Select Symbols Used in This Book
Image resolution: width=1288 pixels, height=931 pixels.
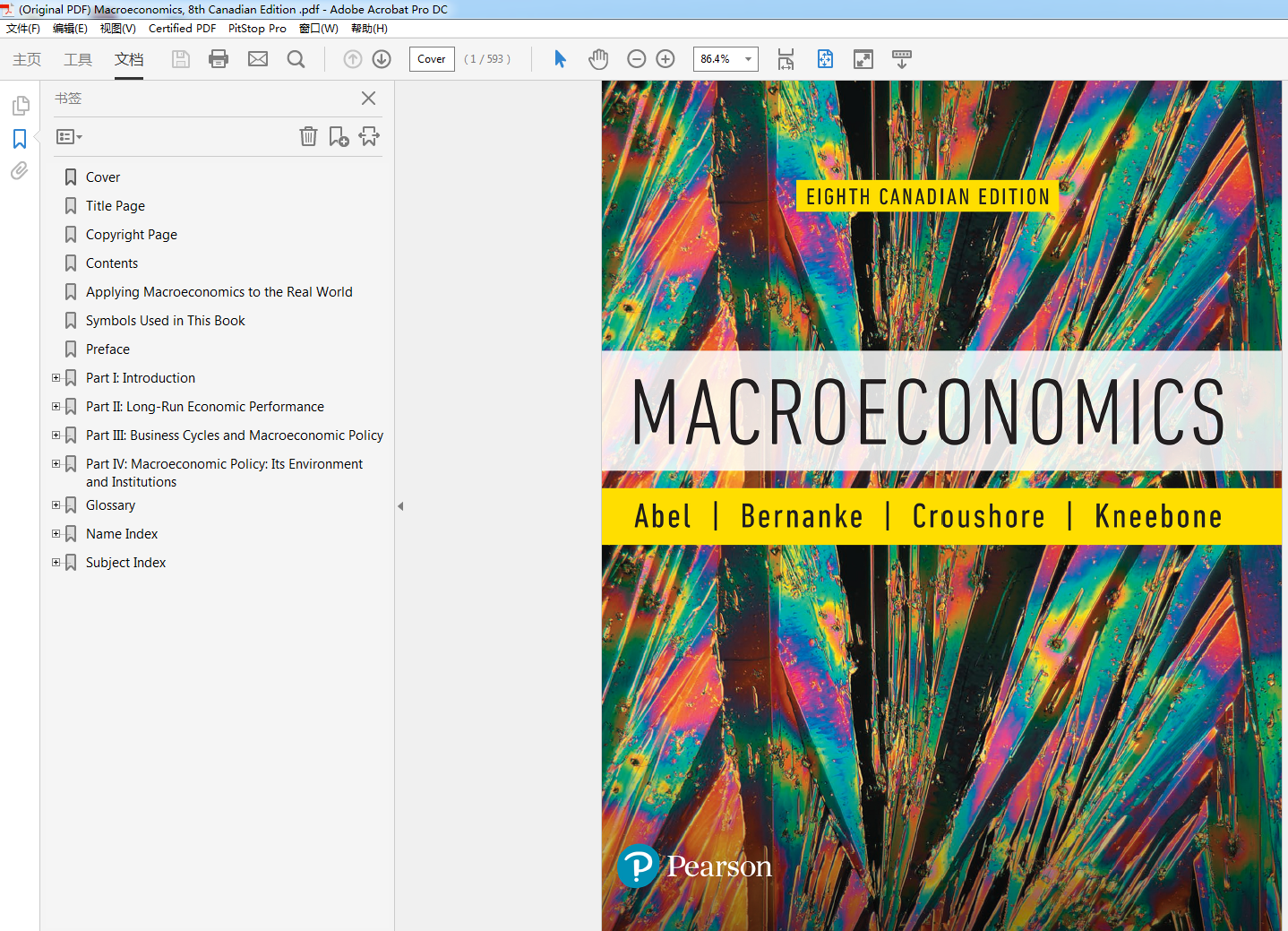pos(166,321)
